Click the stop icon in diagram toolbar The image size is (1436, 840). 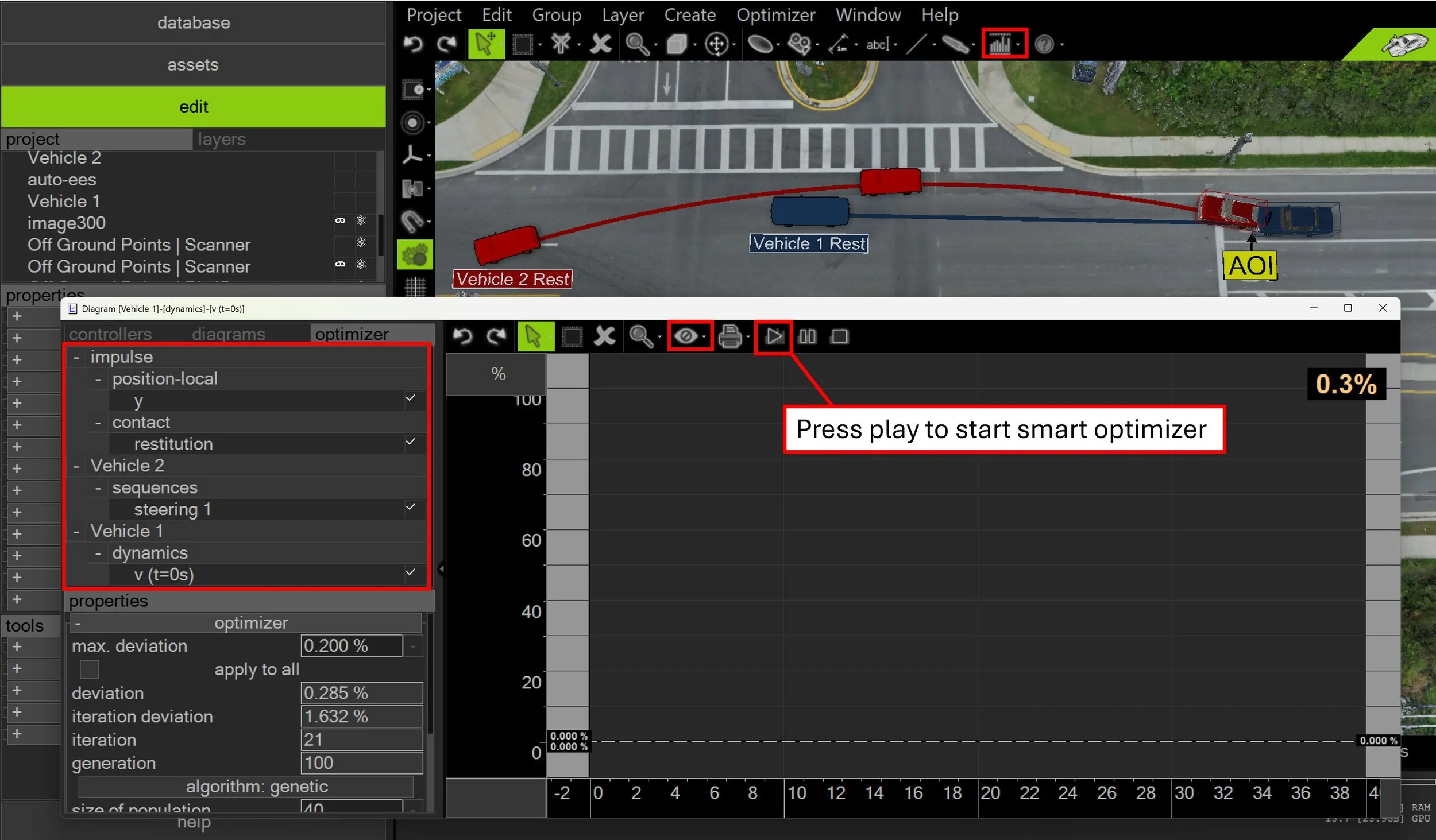(x=839, y=336)
